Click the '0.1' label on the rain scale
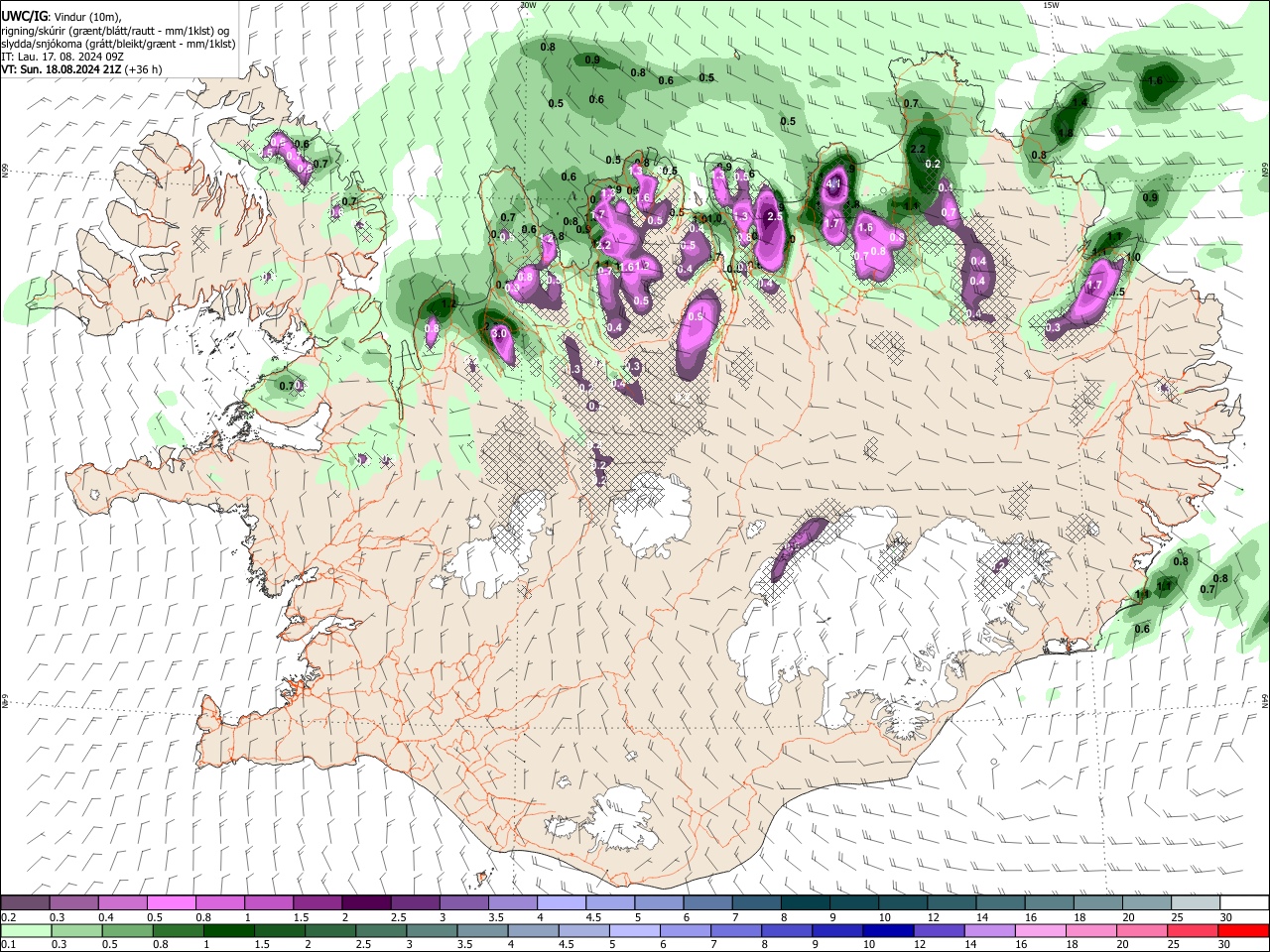Screen dimensions: 1270x952 click(8, 945)
